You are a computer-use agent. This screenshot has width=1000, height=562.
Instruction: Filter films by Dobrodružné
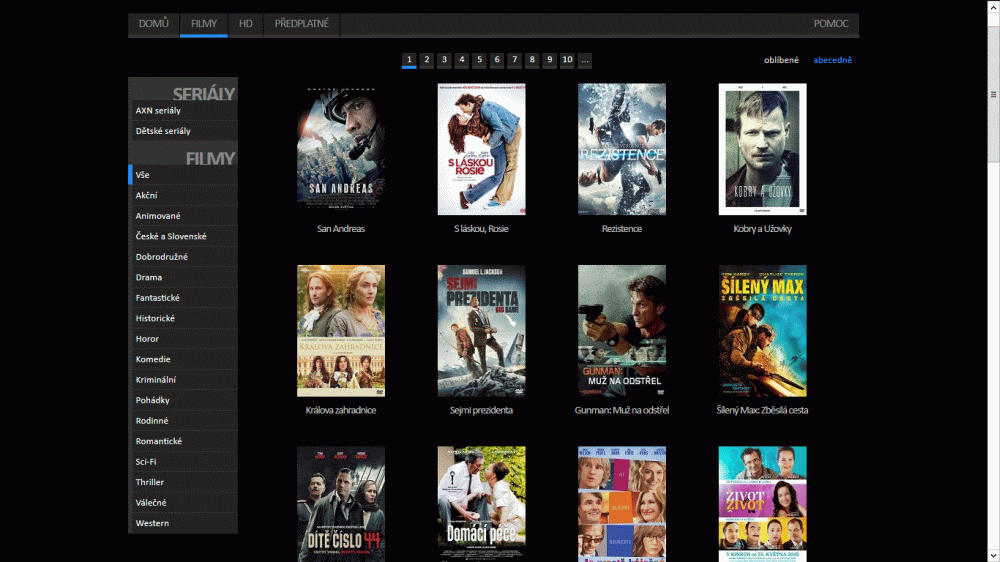point(183,256)
